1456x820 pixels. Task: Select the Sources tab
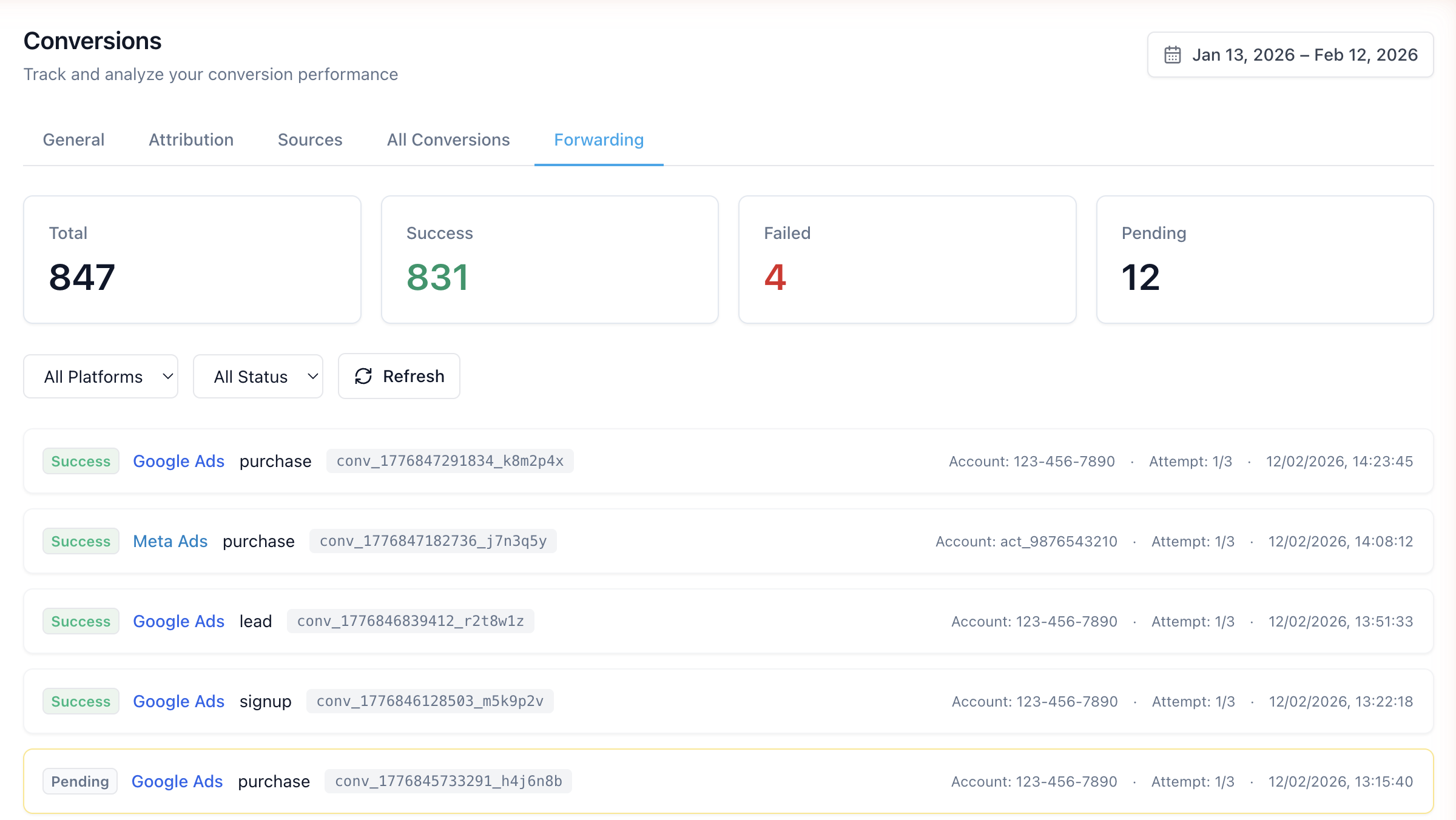309,139
